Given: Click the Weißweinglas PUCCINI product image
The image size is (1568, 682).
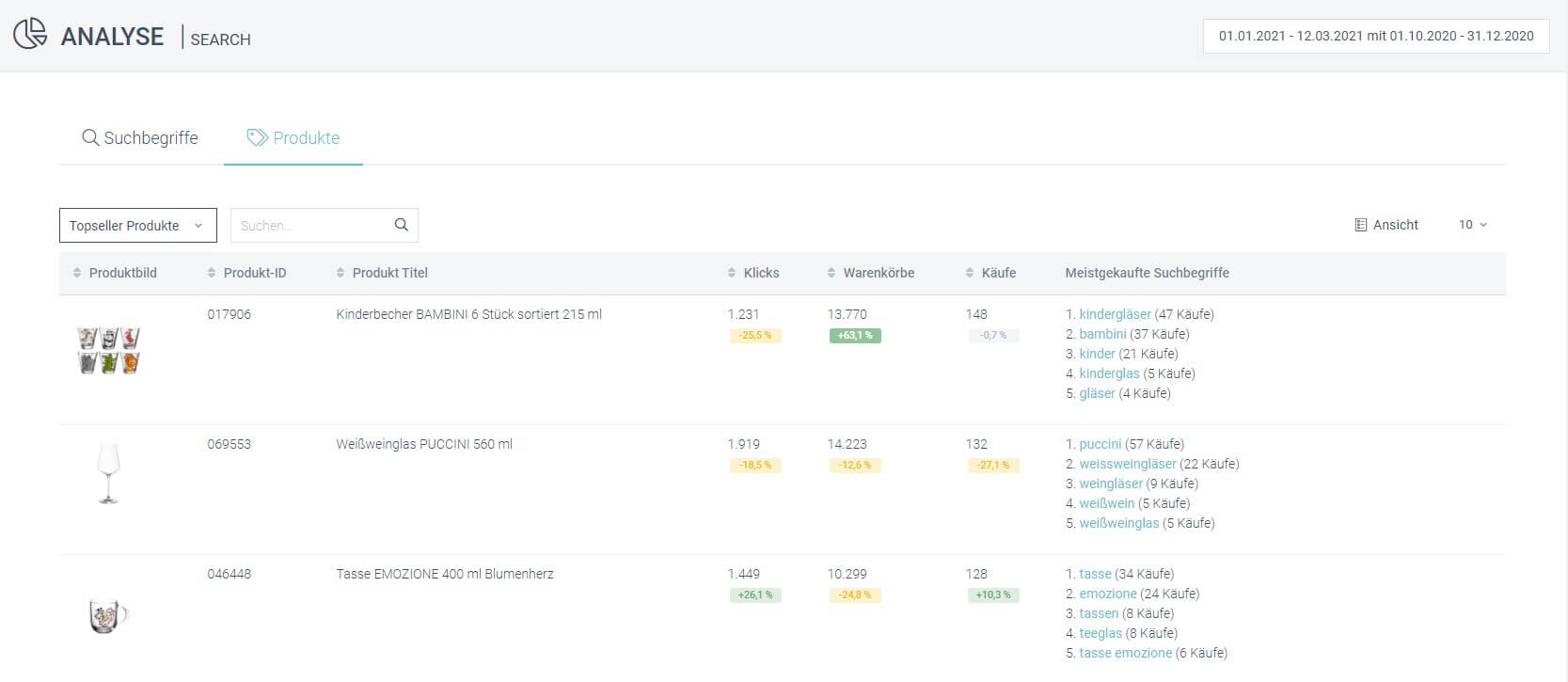Looking at the screenshot, I should coord(108,473).
